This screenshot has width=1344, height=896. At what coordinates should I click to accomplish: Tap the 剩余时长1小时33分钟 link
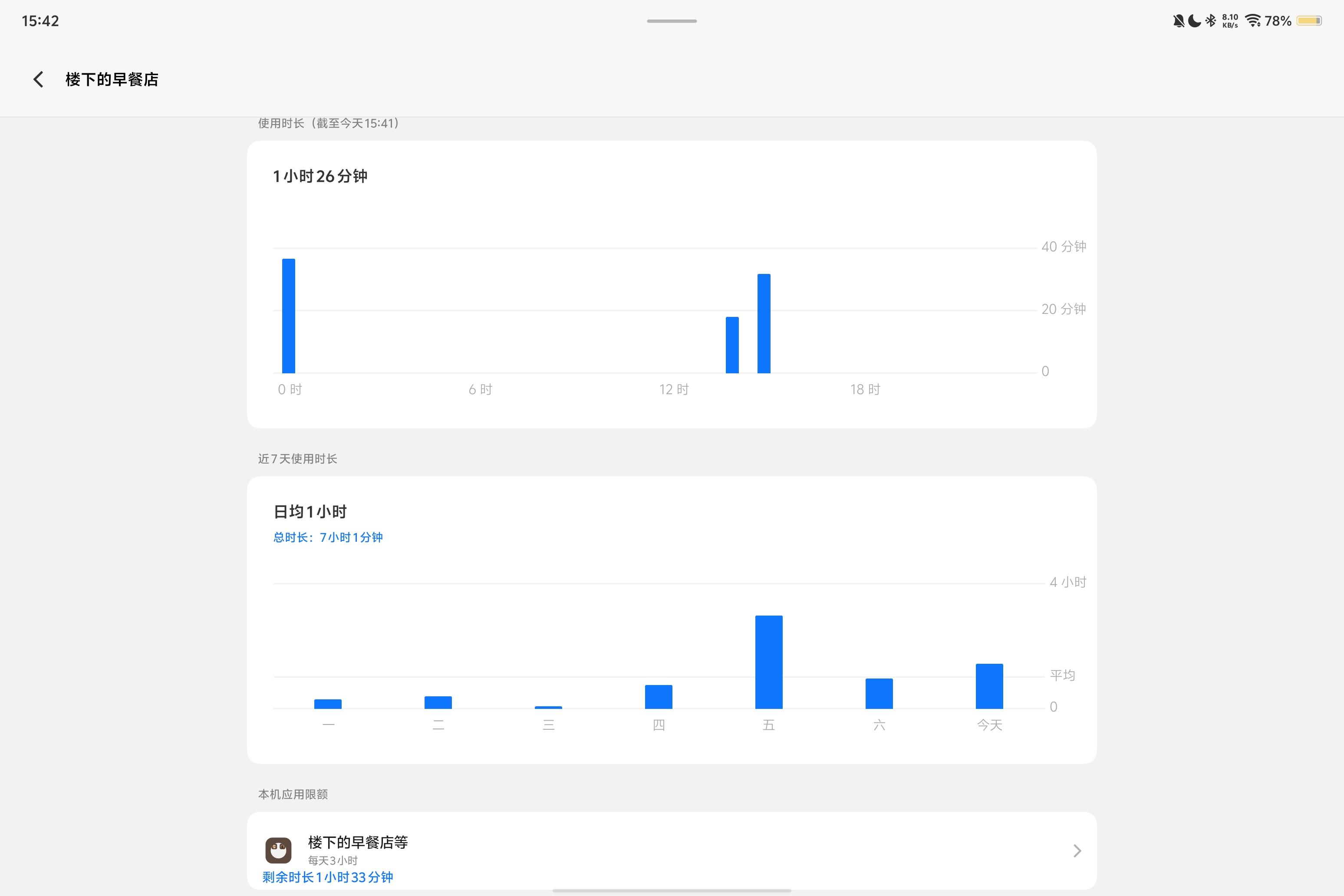[x=327, y=877]
